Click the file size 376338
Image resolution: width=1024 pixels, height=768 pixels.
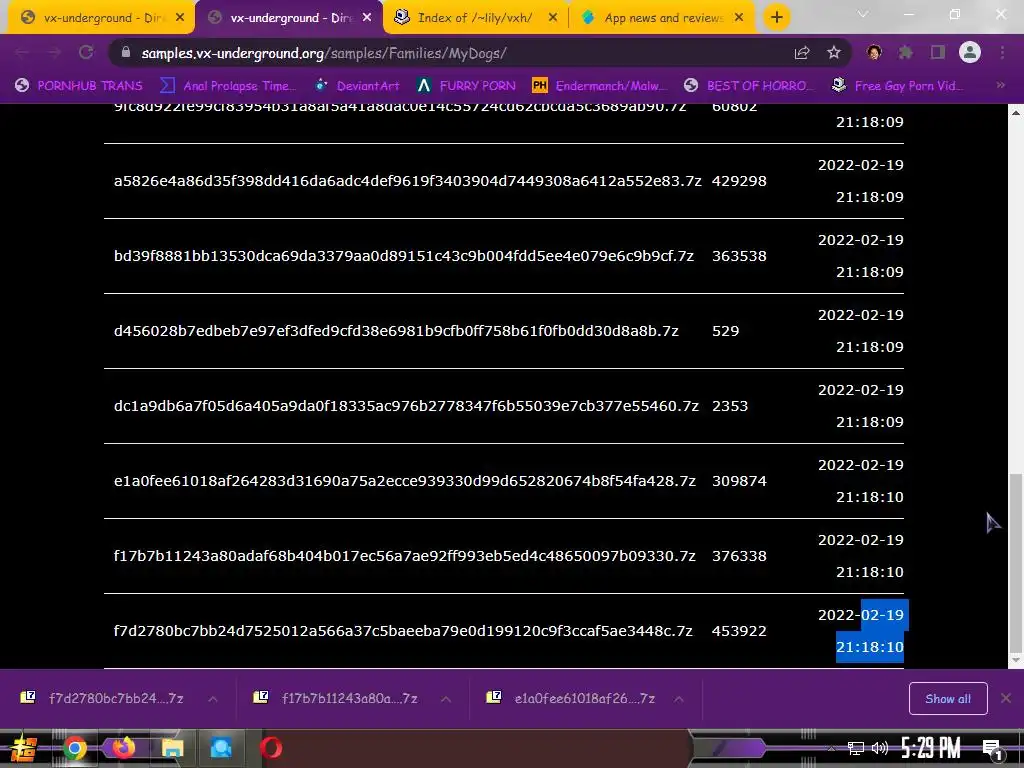pos(739,556)
